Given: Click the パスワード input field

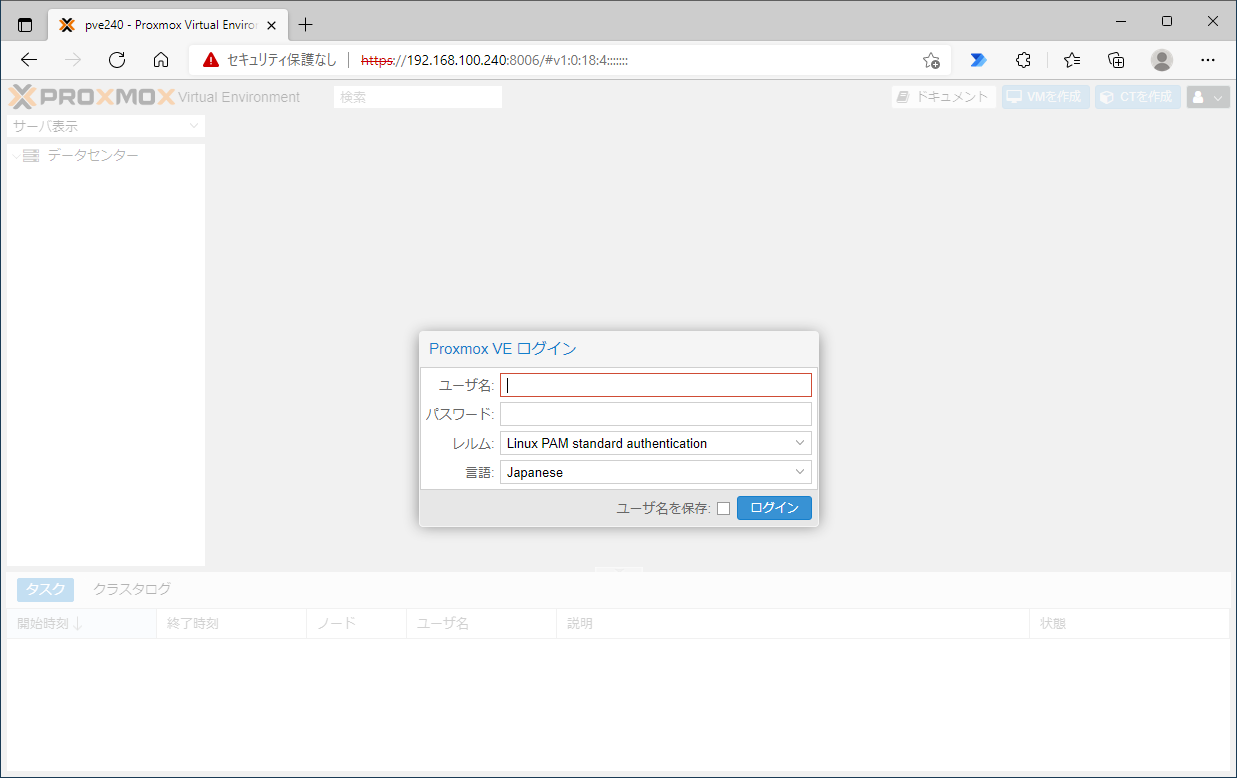Looking at the screenshot, I should pyautogui.click(x=656, y=414).
